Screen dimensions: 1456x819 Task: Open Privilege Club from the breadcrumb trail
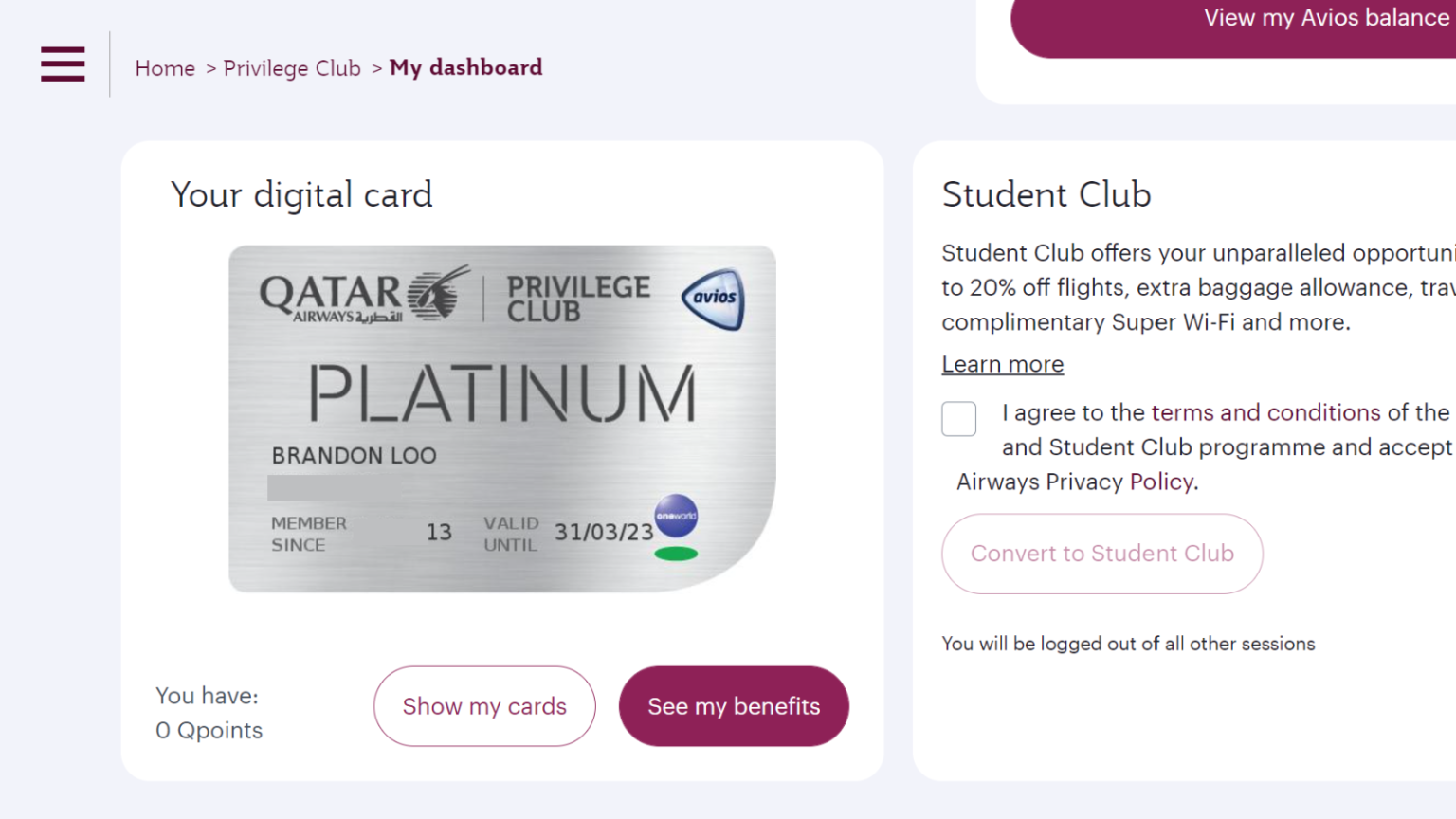point(292,67)
